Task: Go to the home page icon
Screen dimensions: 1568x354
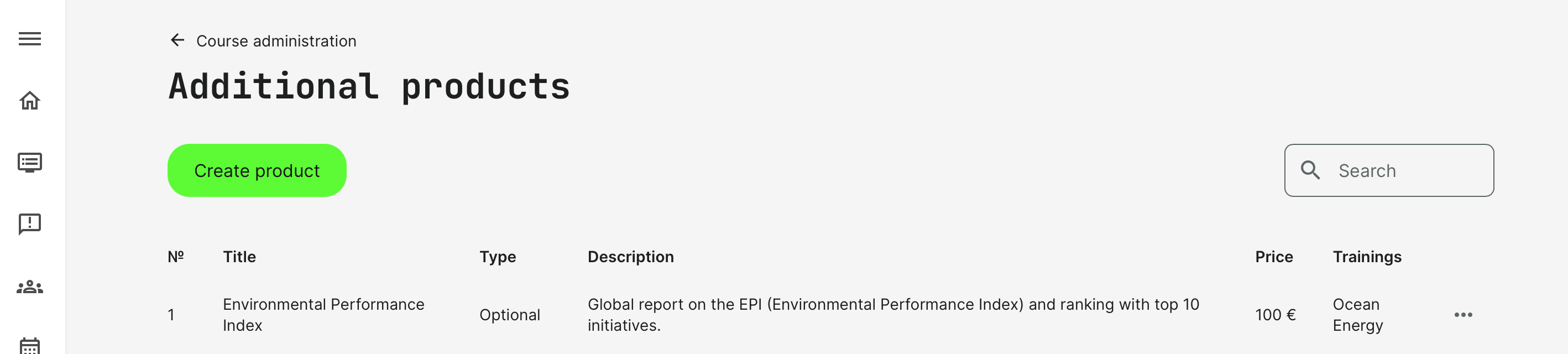Action: point(30,101)
